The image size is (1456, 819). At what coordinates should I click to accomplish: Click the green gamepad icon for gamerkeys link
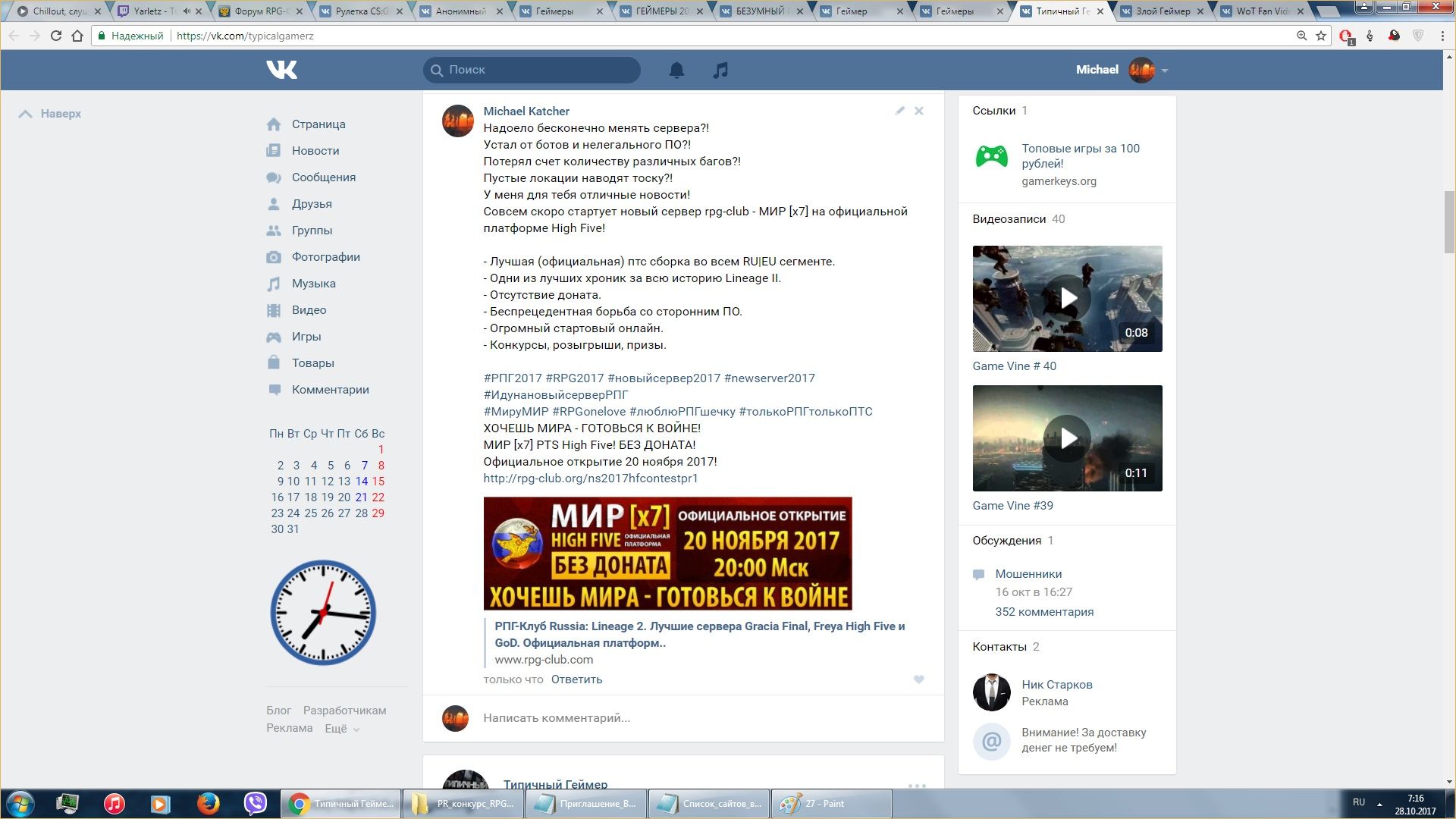[x=991, y=156]
